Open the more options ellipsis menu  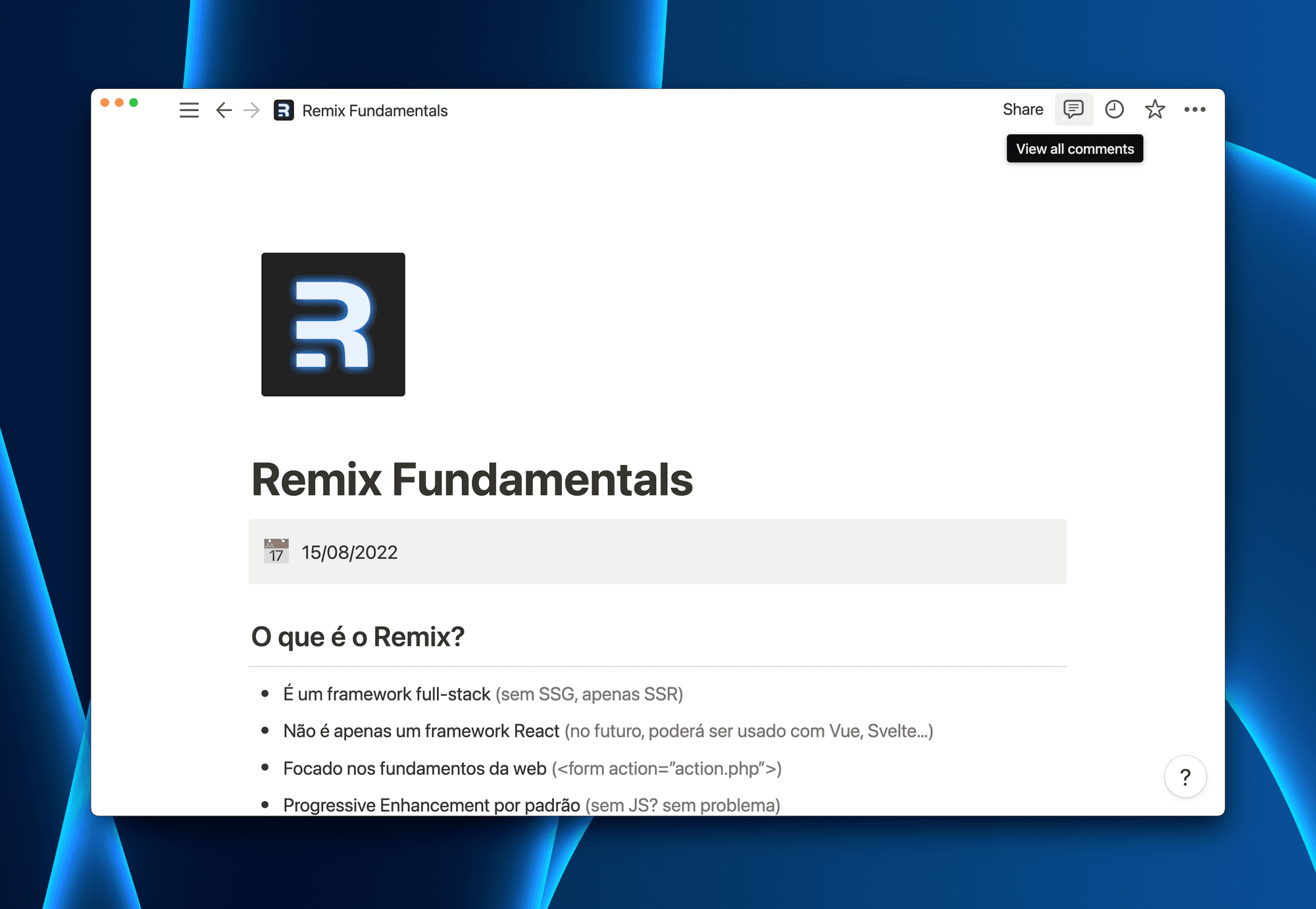coord(1196,109)
